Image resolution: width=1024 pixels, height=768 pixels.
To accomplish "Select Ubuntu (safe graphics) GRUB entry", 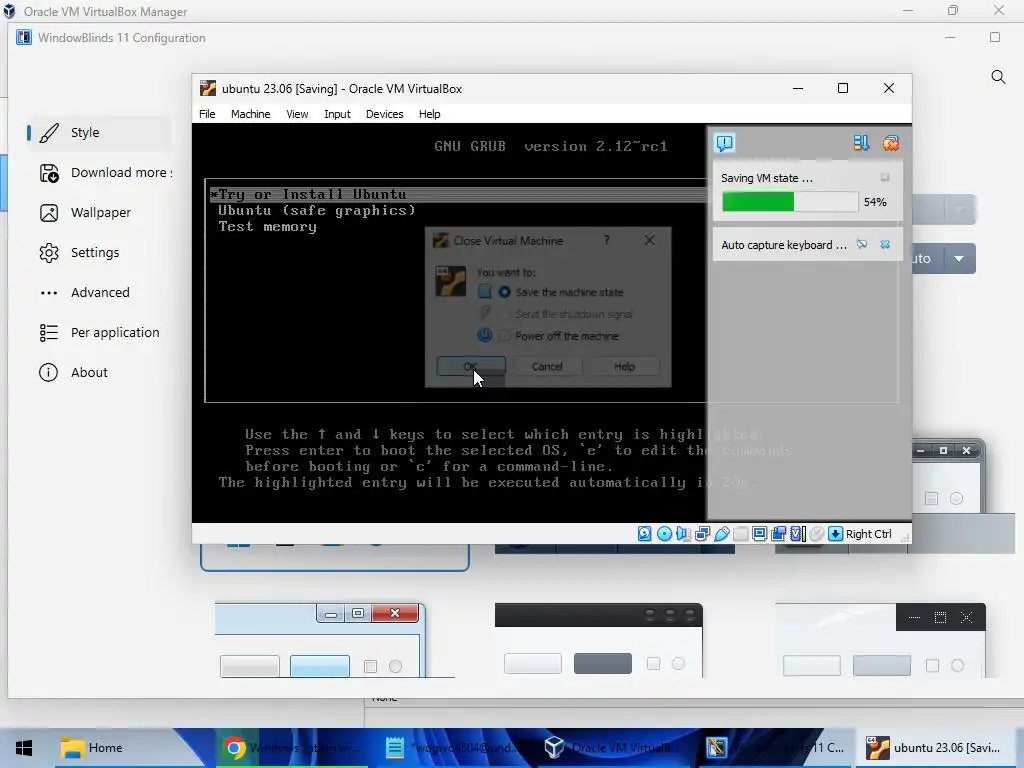I will pyautogui.click(x=317, y=210).
